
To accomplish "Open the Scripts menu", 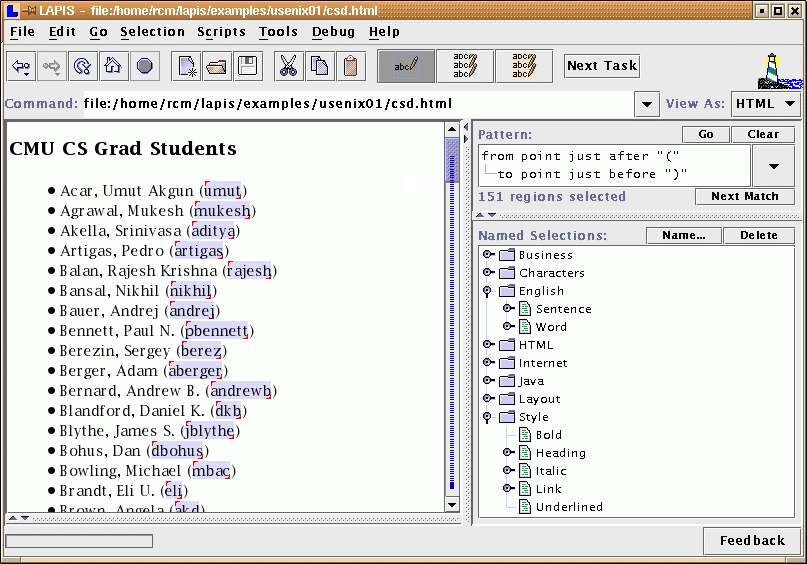I will [x=221, y=32].
